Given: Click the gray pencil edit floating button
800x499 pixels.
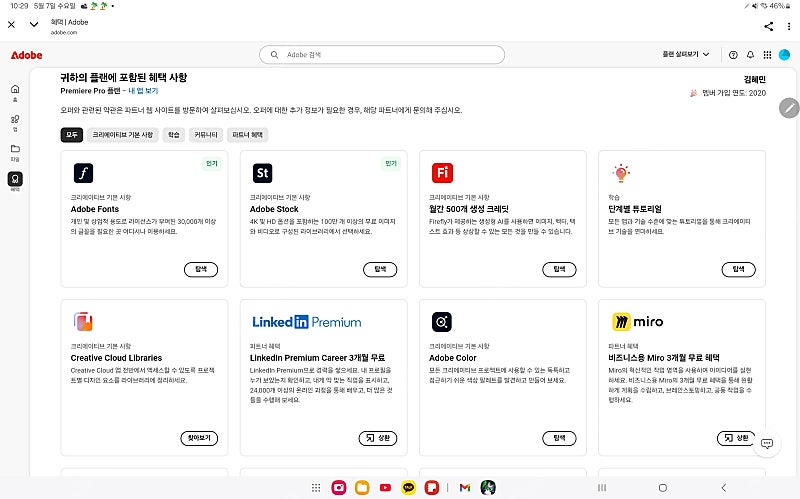Looking at the screenshot, I should pyautogui.click(x=789, y=108).
